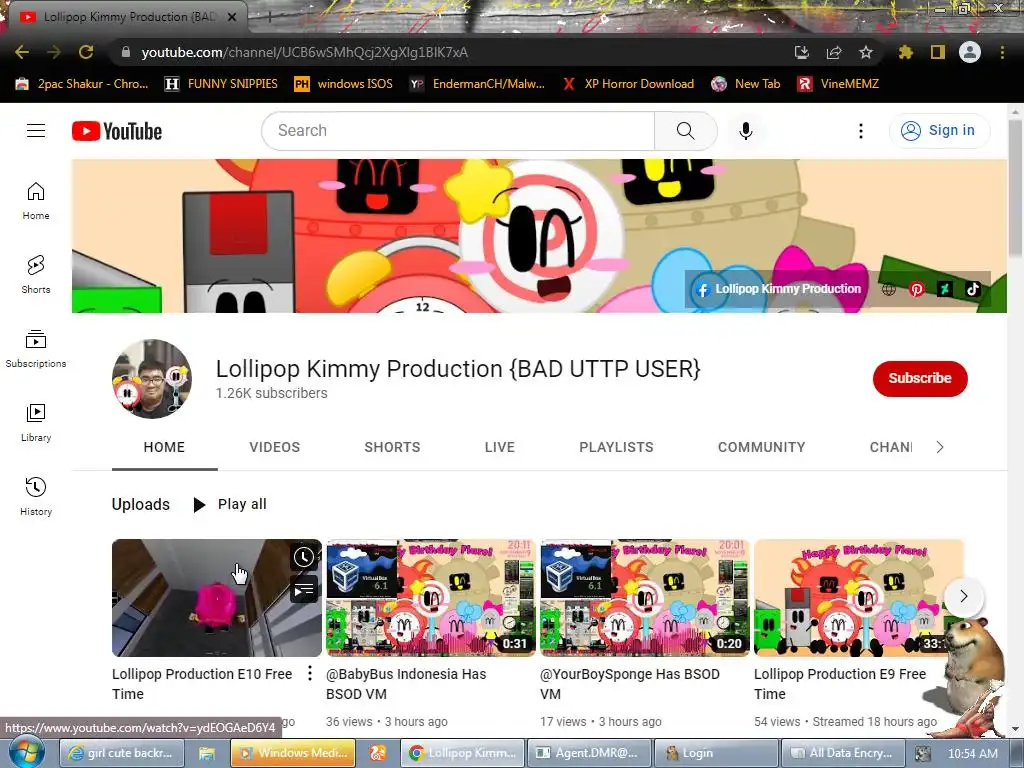
Task: Open FUNNY SNIPPIES bookmark
Action: coord(221,84)
